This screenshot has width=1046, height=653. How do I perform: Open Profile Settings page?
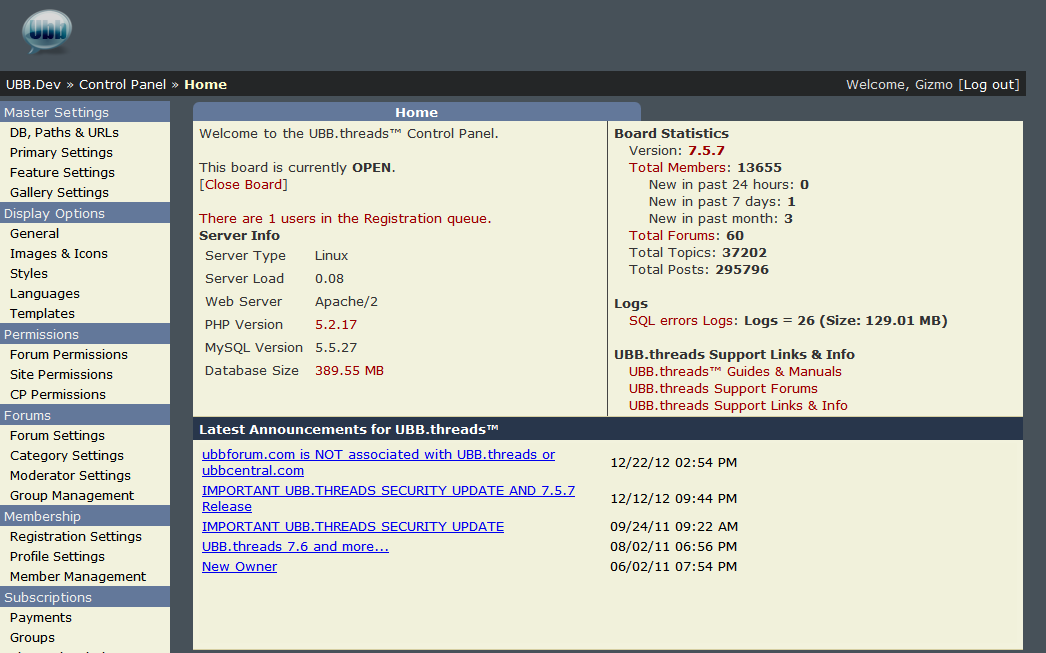point(57,556)
